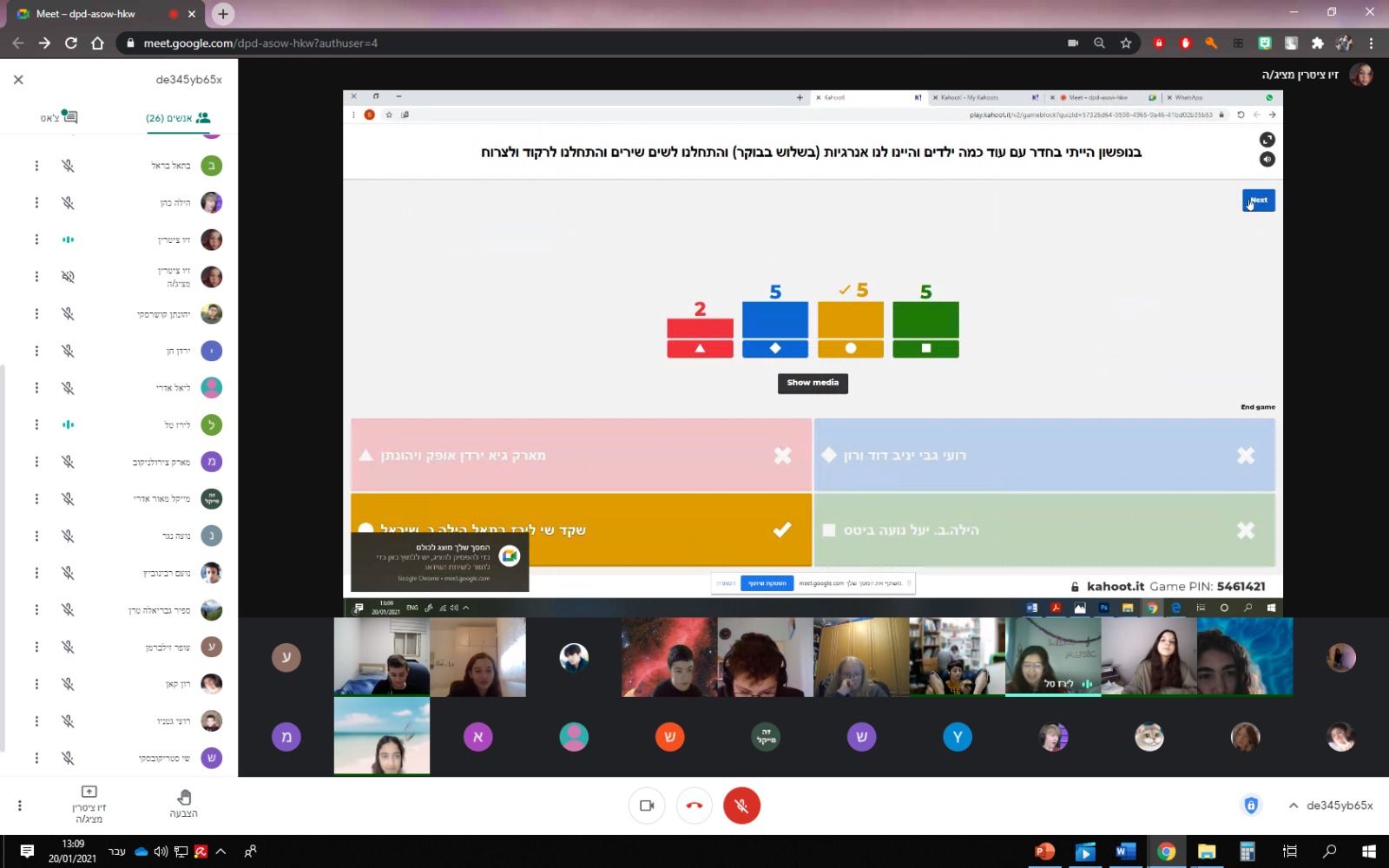Mute icon beside רועי גטניו

[68, 721]
